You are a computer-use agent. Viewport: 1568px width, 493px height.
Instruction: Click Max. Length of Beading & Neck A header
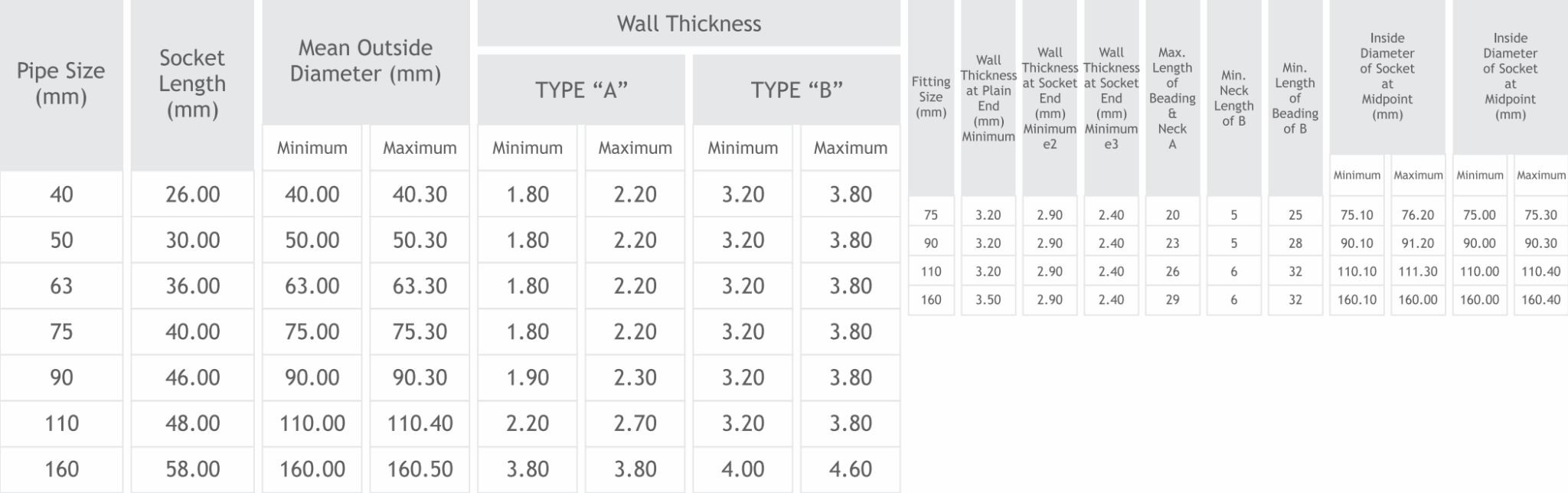coord(1172,97)
